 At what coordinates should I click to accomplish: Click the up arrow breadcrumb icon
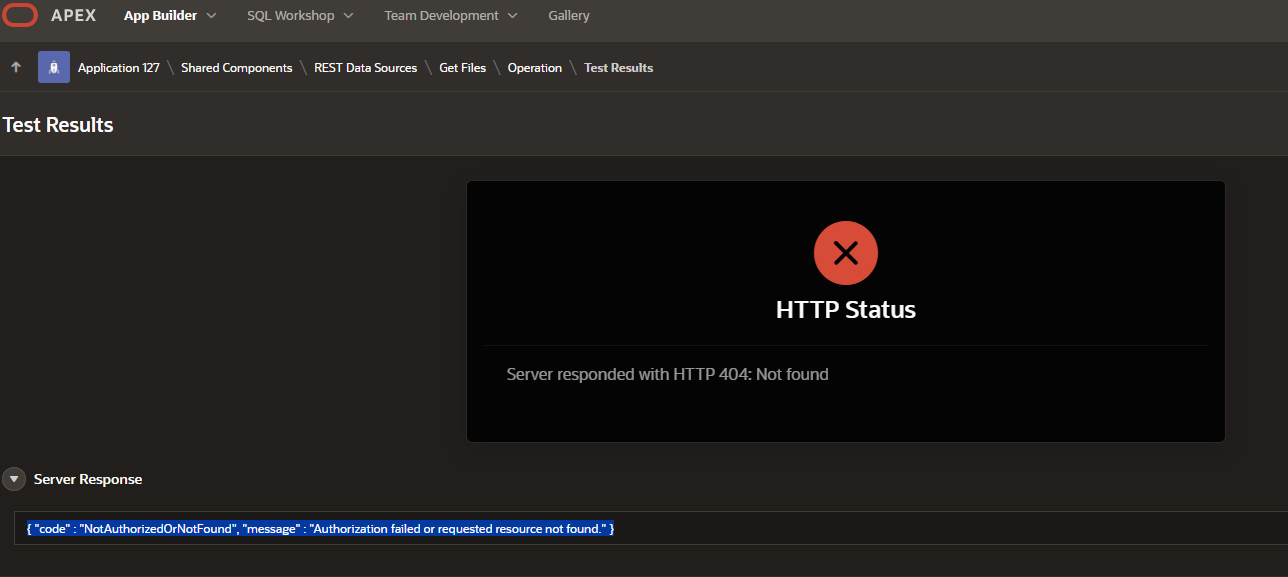(16, 67)
